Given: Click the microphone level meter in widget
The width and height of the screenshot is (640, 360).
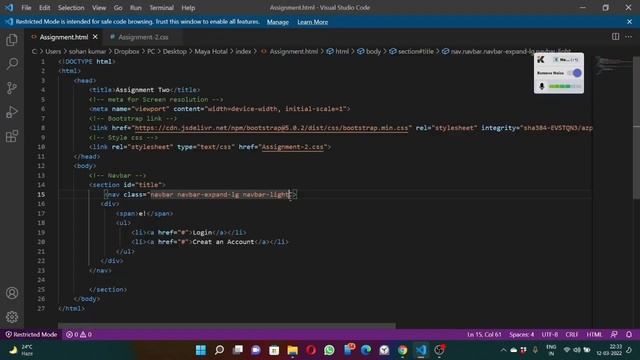Looking at the screenshot, I should (564, 86).
